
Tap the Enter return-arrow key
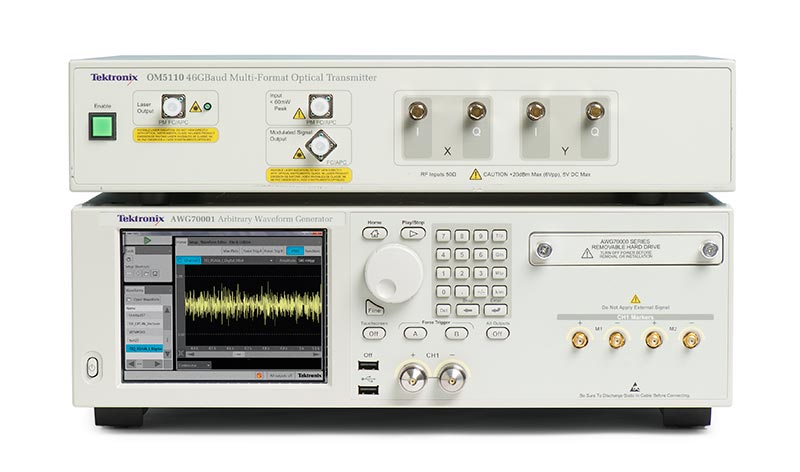495,310
